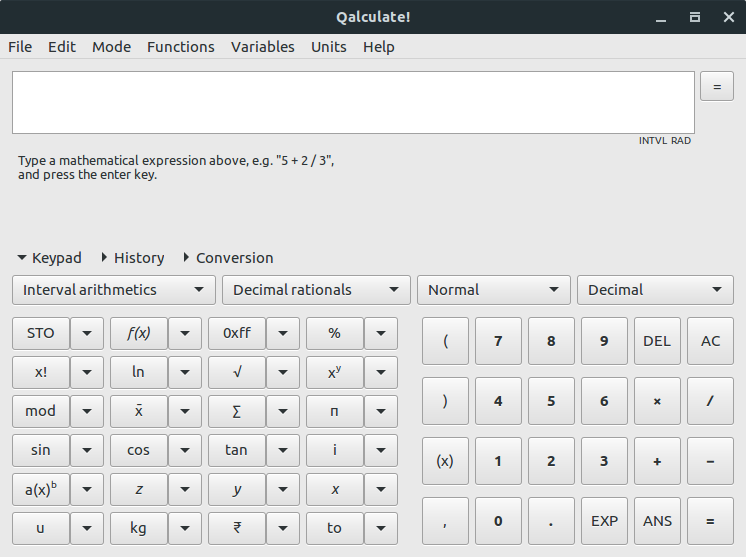Image resolution: width=746 pixels, height=557 pixels.
Task: Insert the x variable
Action: [x=335, y=489]
